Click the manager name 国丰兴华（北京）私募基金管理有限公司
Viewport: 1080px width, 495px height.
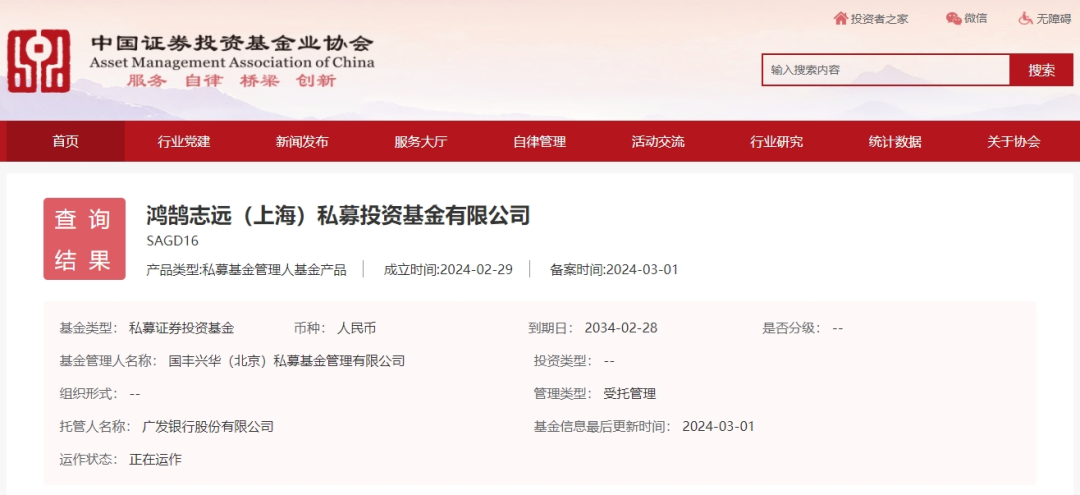pyautogui.click(x=287, y=361)
